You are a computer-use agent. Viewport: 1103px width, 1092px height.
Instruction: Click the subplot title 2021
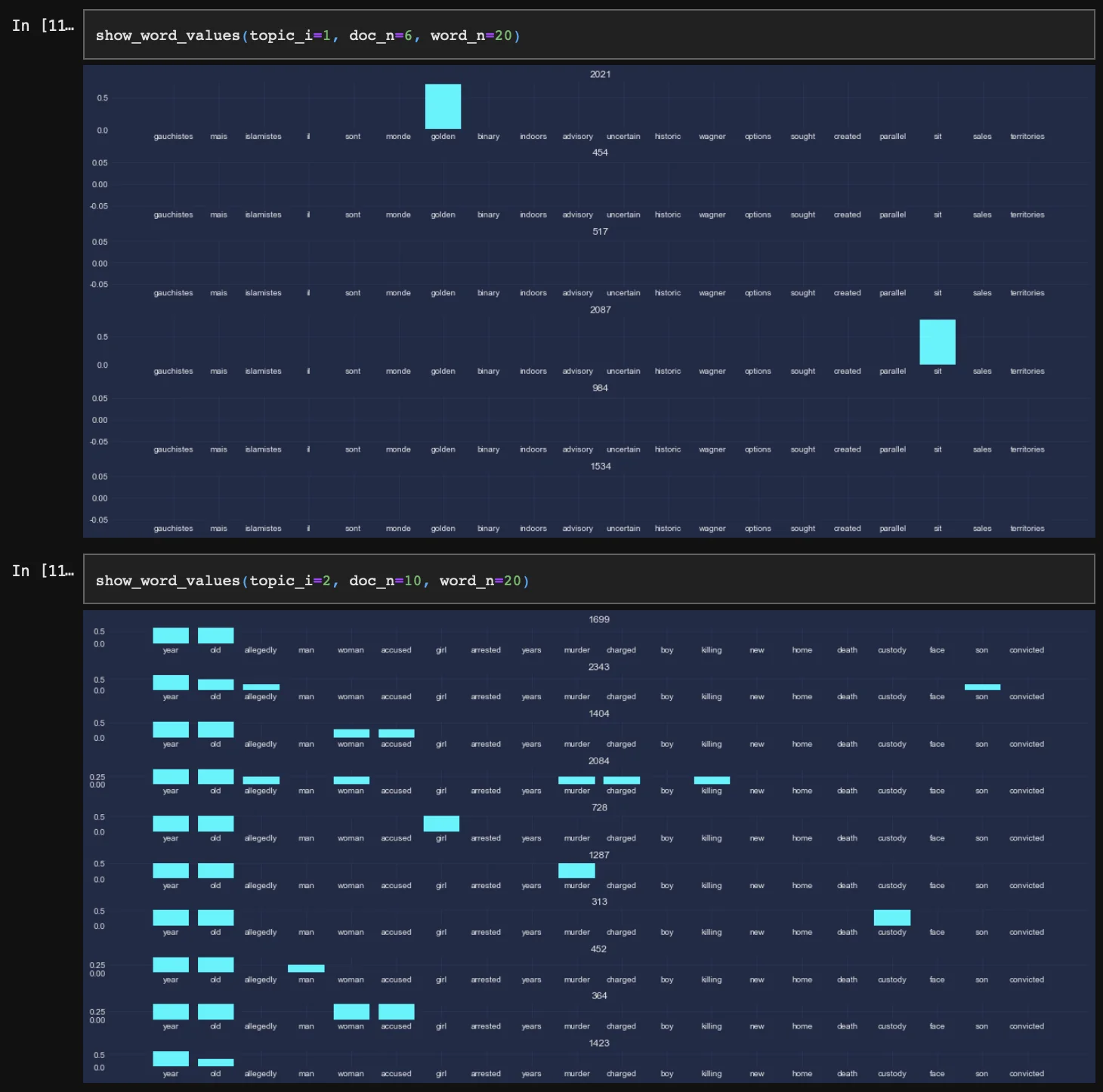coord(600,74)
